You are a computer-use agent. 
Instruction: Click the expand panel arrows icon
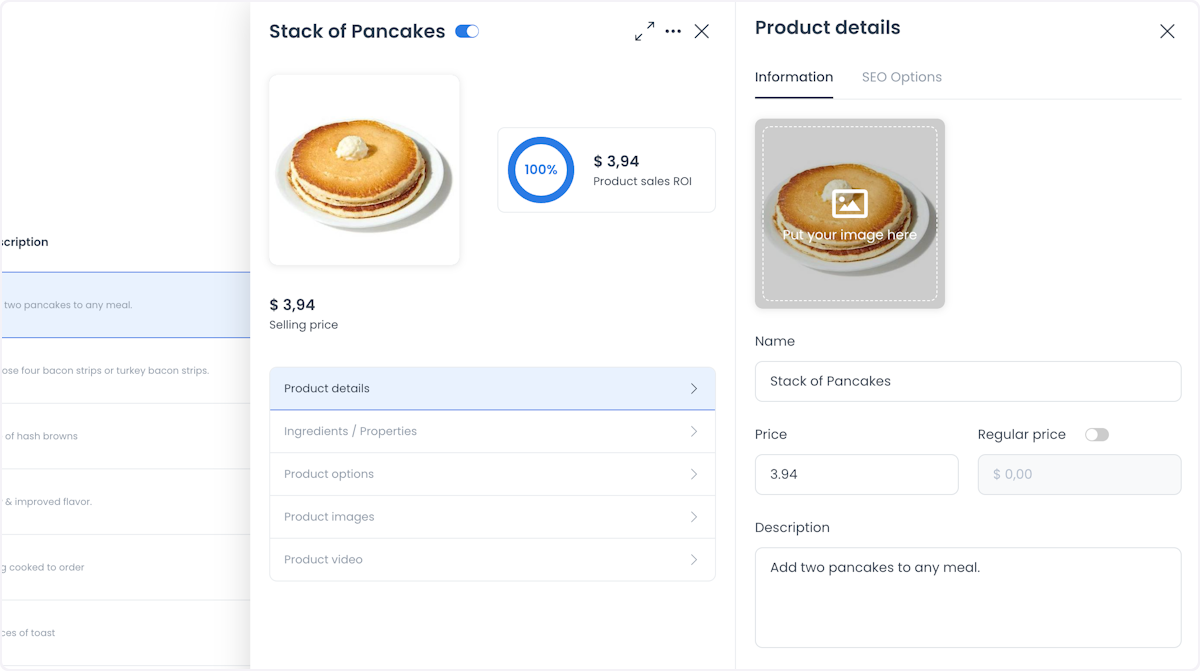[x=645, y=31]
